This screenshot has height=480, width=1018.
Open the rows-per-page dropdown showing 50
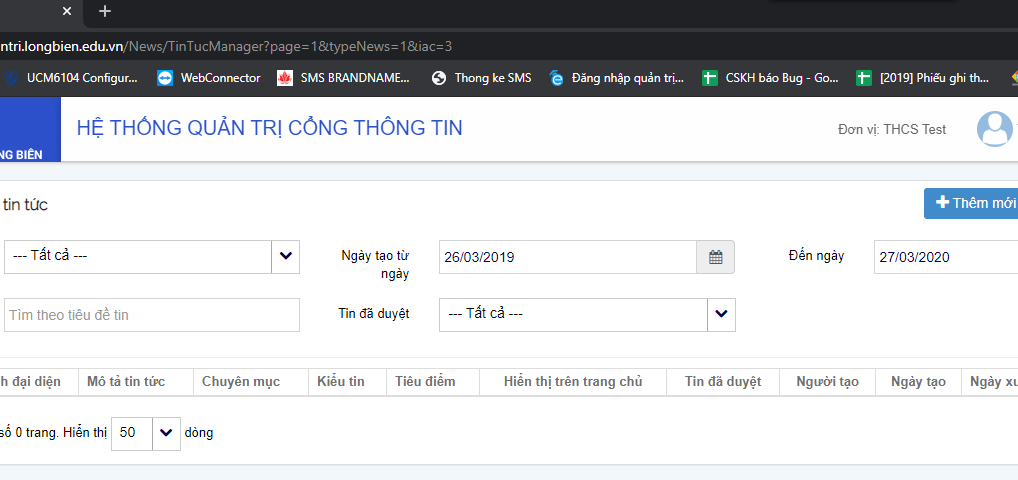click(x=166, y=433)
